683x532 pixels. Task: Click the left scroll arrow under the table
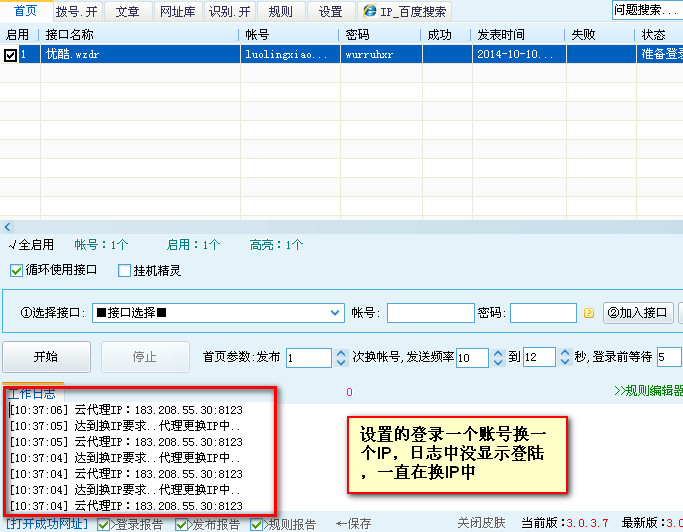point(8,227)
